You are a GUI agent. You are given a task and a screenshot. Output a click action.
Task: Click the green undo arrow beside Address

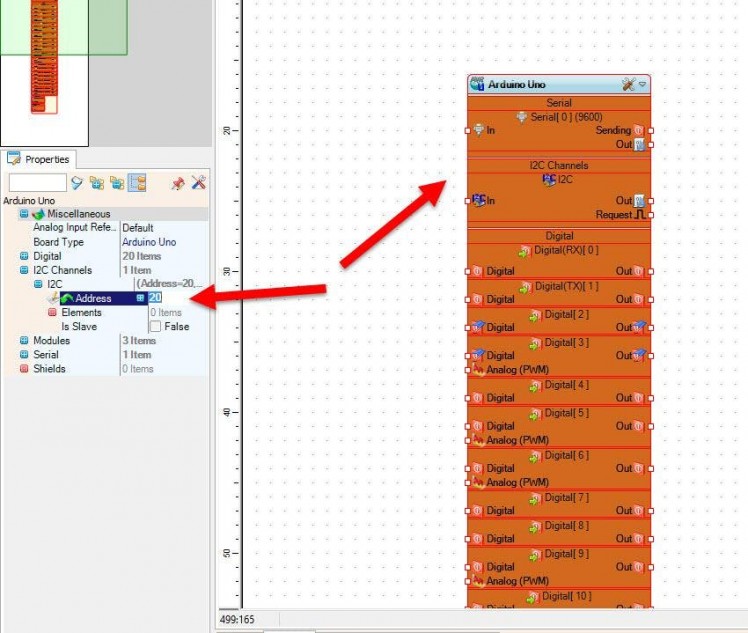pos(67,299)
